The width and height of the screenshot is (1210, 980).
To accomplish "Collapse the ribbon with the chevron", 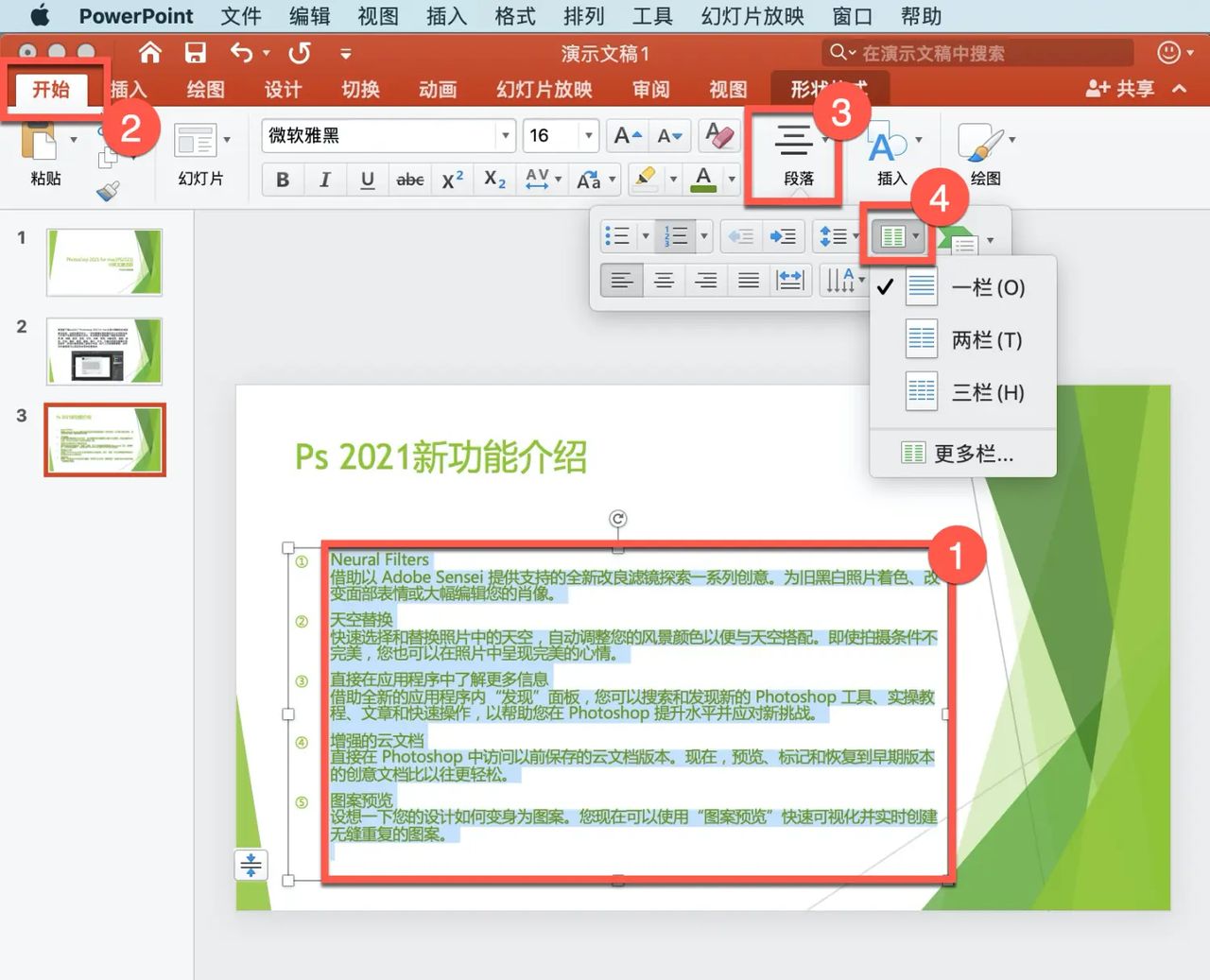I will (1179, 89).
